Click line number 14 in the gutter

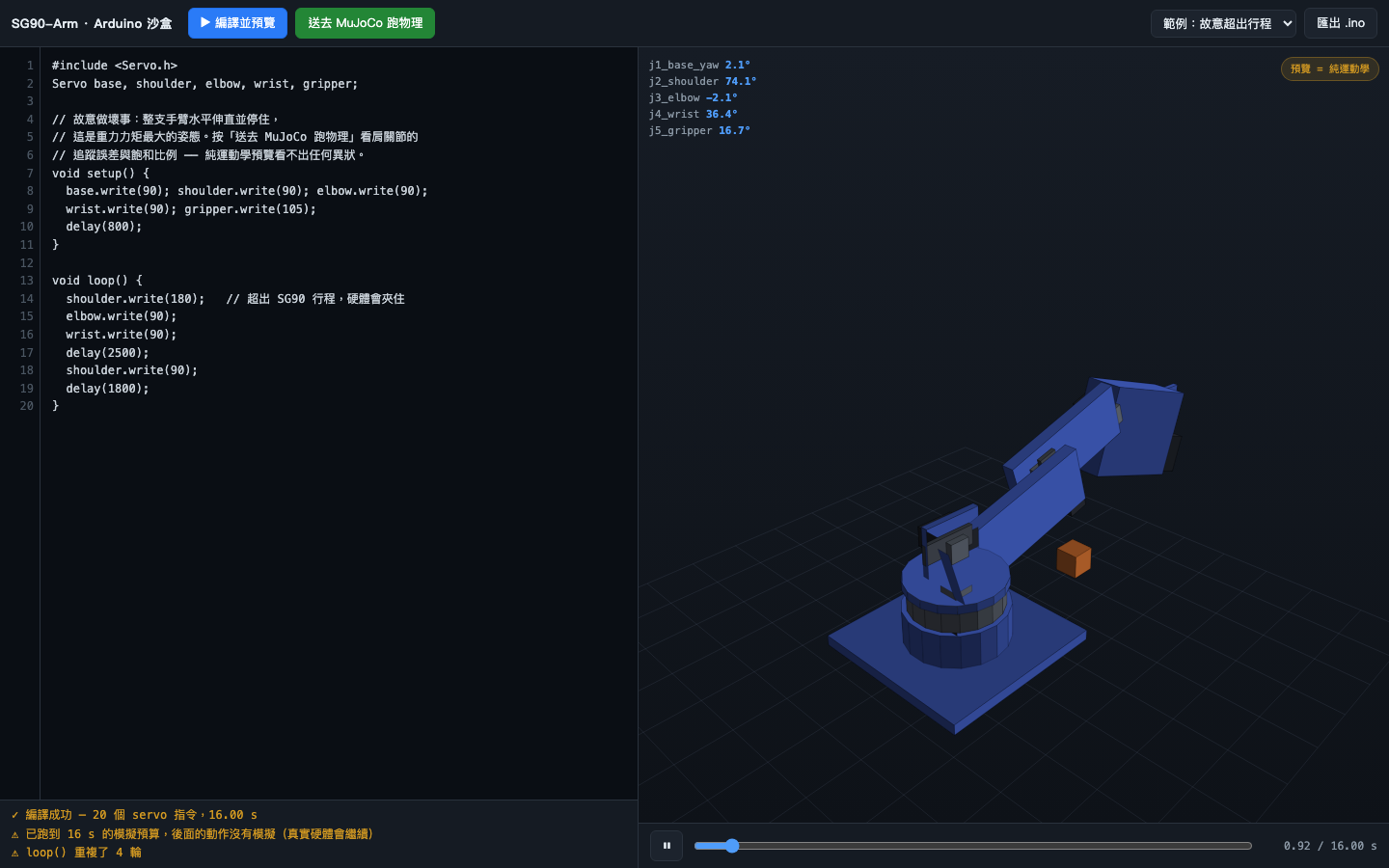(x=26, y=299)
